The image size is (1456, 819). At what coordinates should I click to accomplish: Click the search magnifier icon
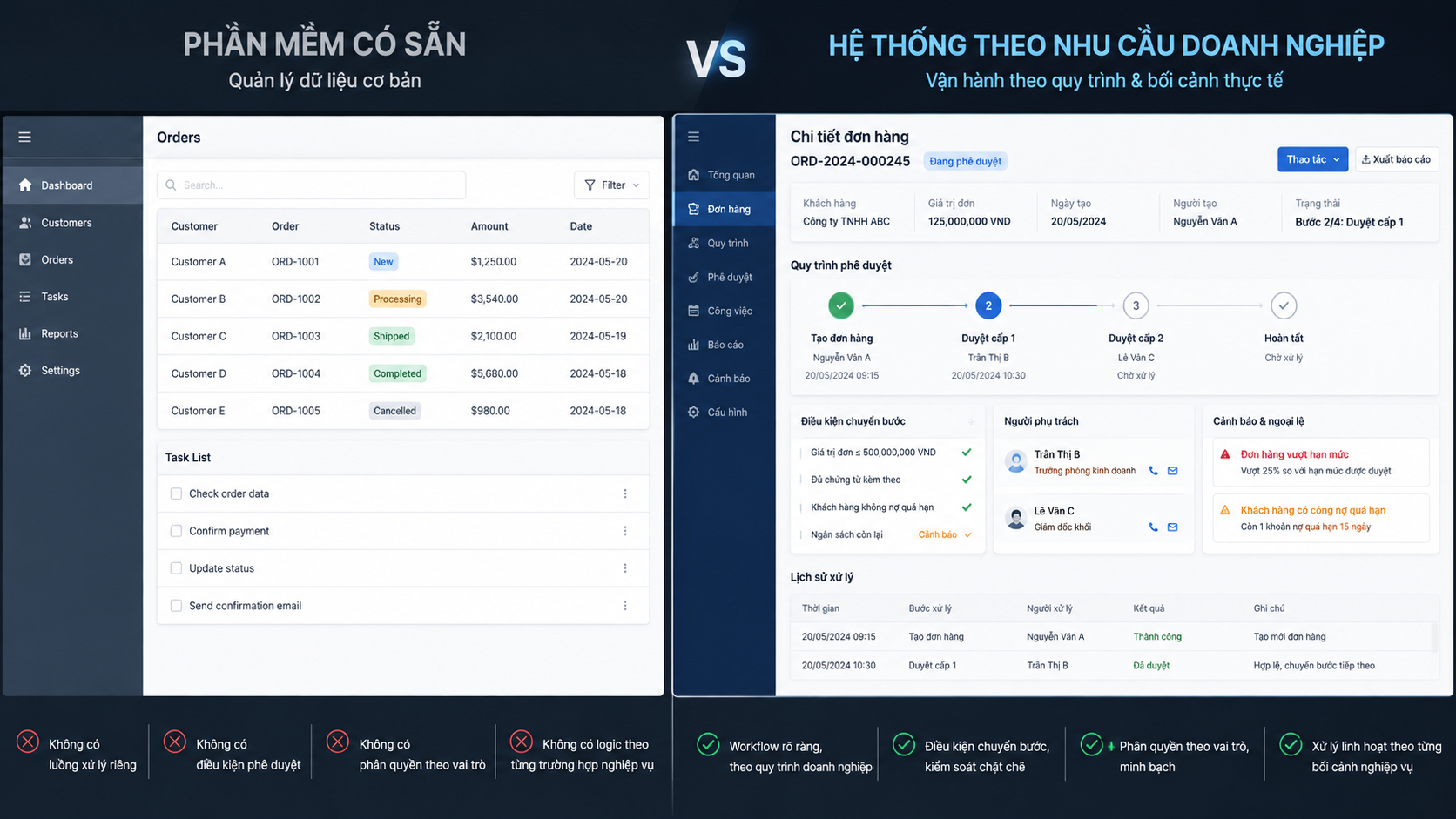(172, 185)
